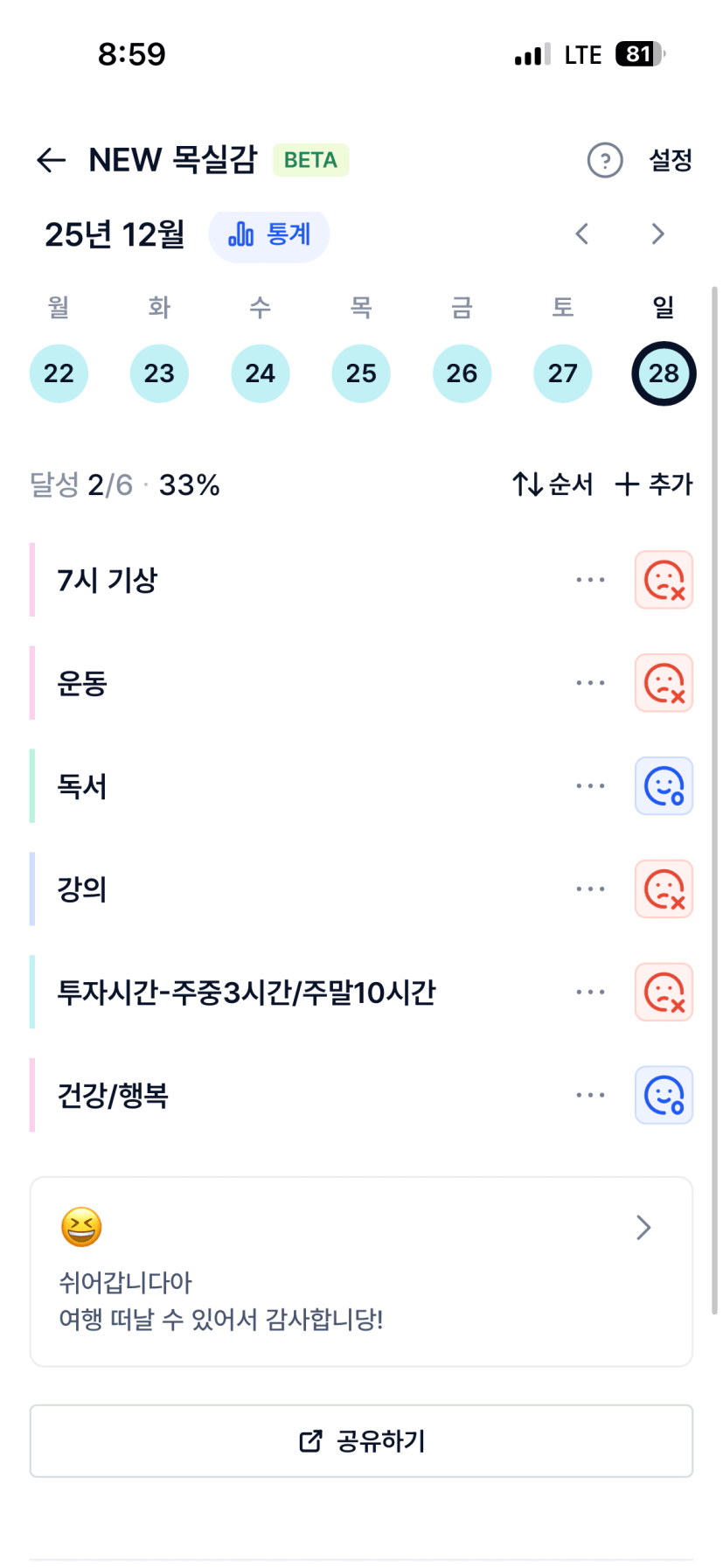This screenshot has height=1568, width=723.
Task: Open more options for 독서
Action: (x=590, y=786)
